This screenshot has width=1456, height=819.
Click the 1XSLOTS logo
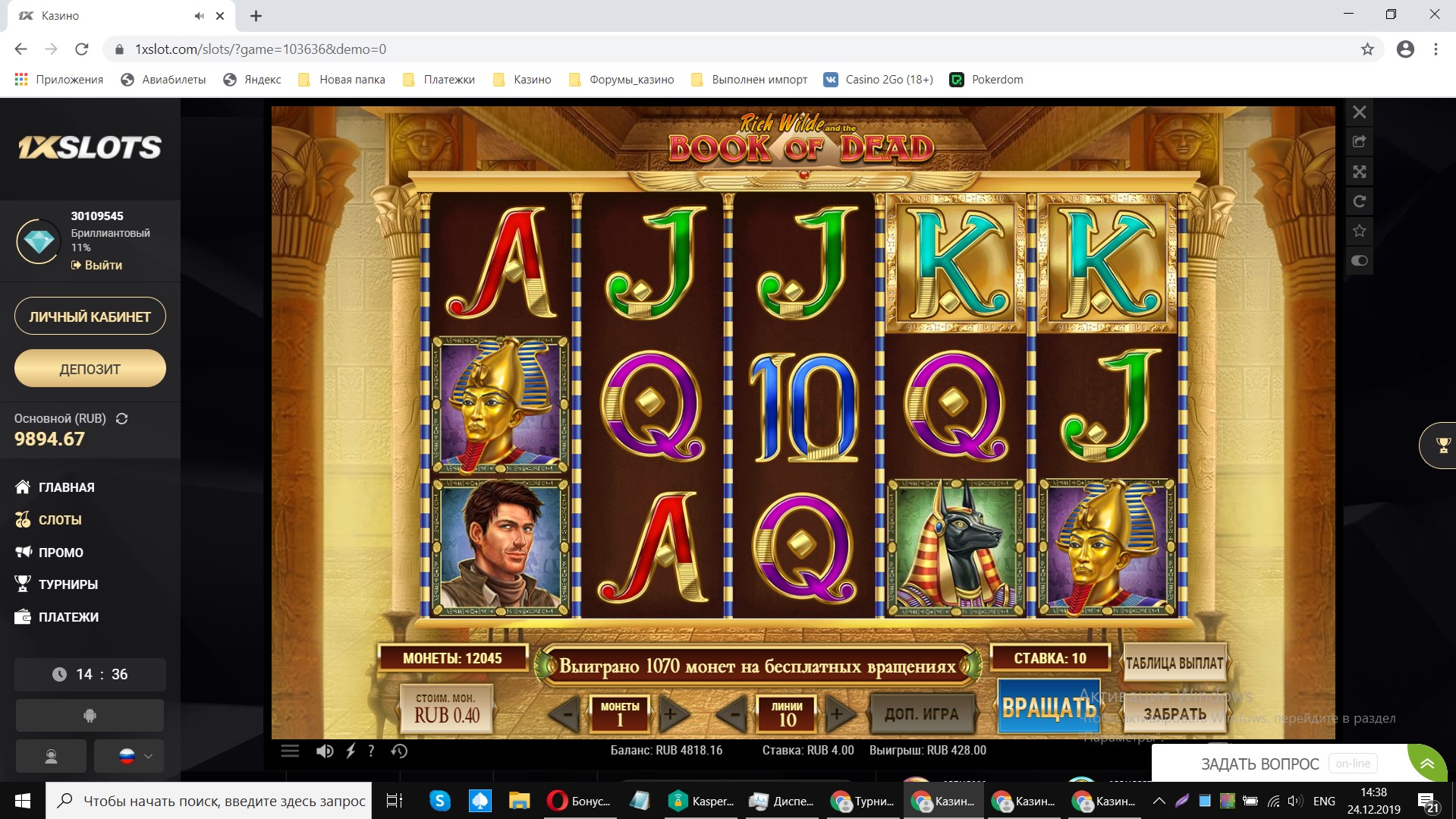[x=90, y=147]
